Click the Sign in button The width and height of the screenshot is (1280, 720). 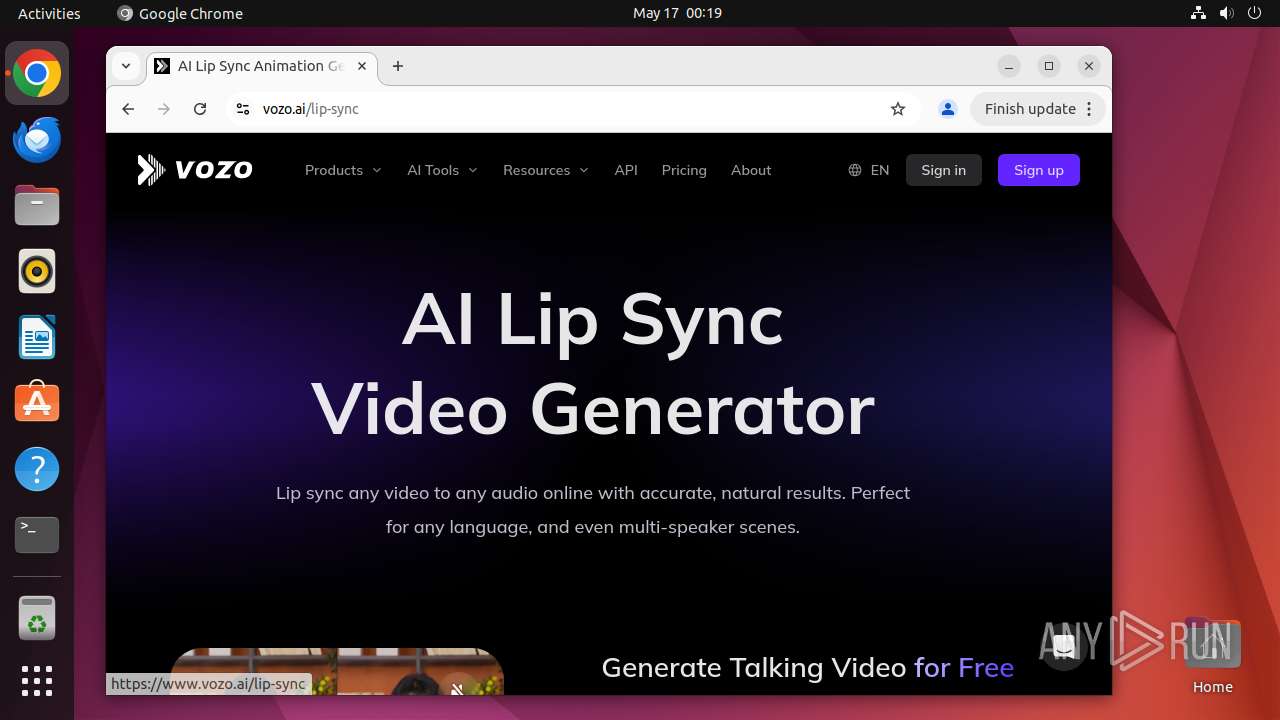(944, 170)
